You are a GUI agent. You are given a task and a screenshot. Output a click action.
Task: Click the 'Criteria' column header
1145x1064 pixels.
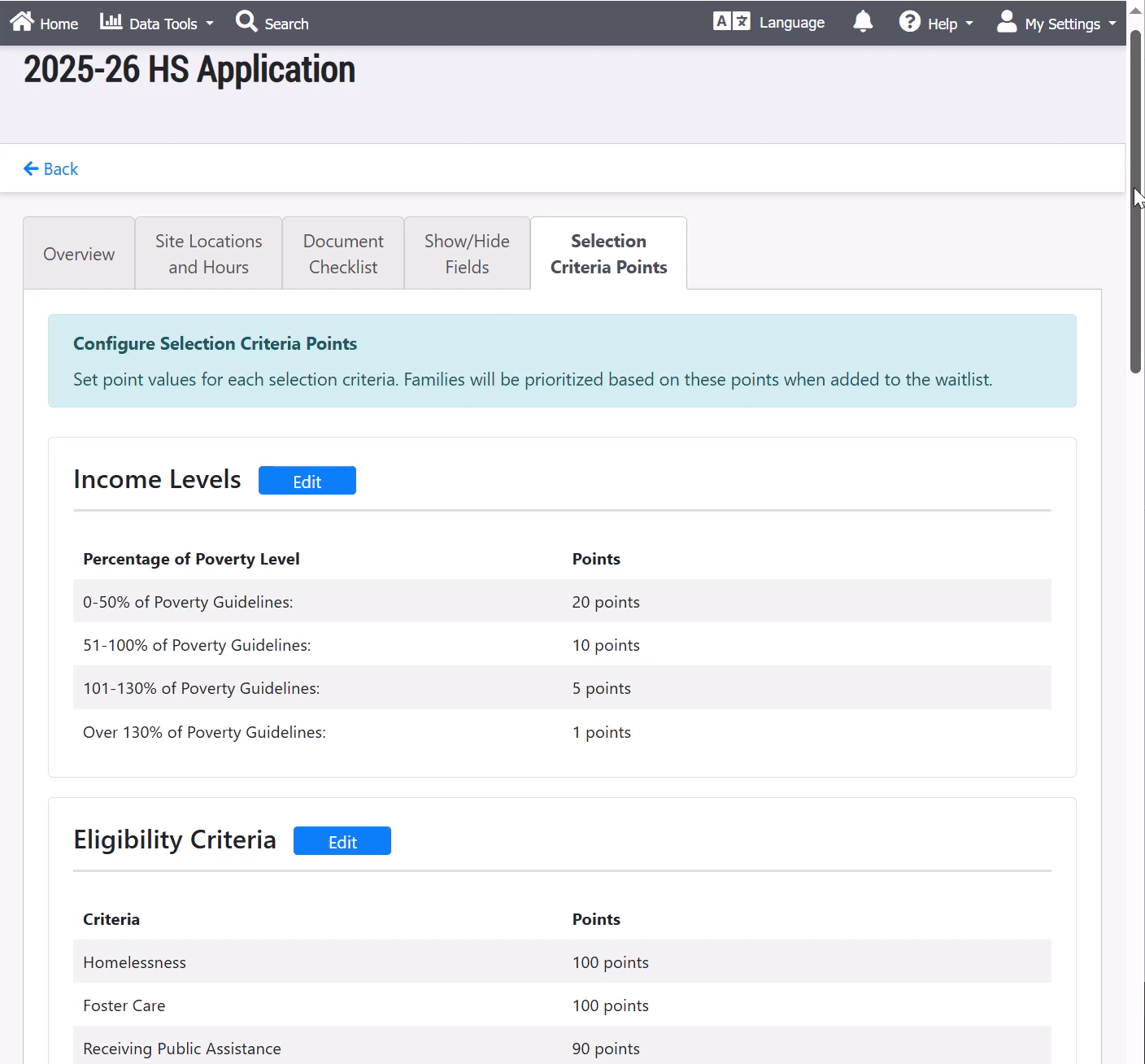click(x=111, y=919)
